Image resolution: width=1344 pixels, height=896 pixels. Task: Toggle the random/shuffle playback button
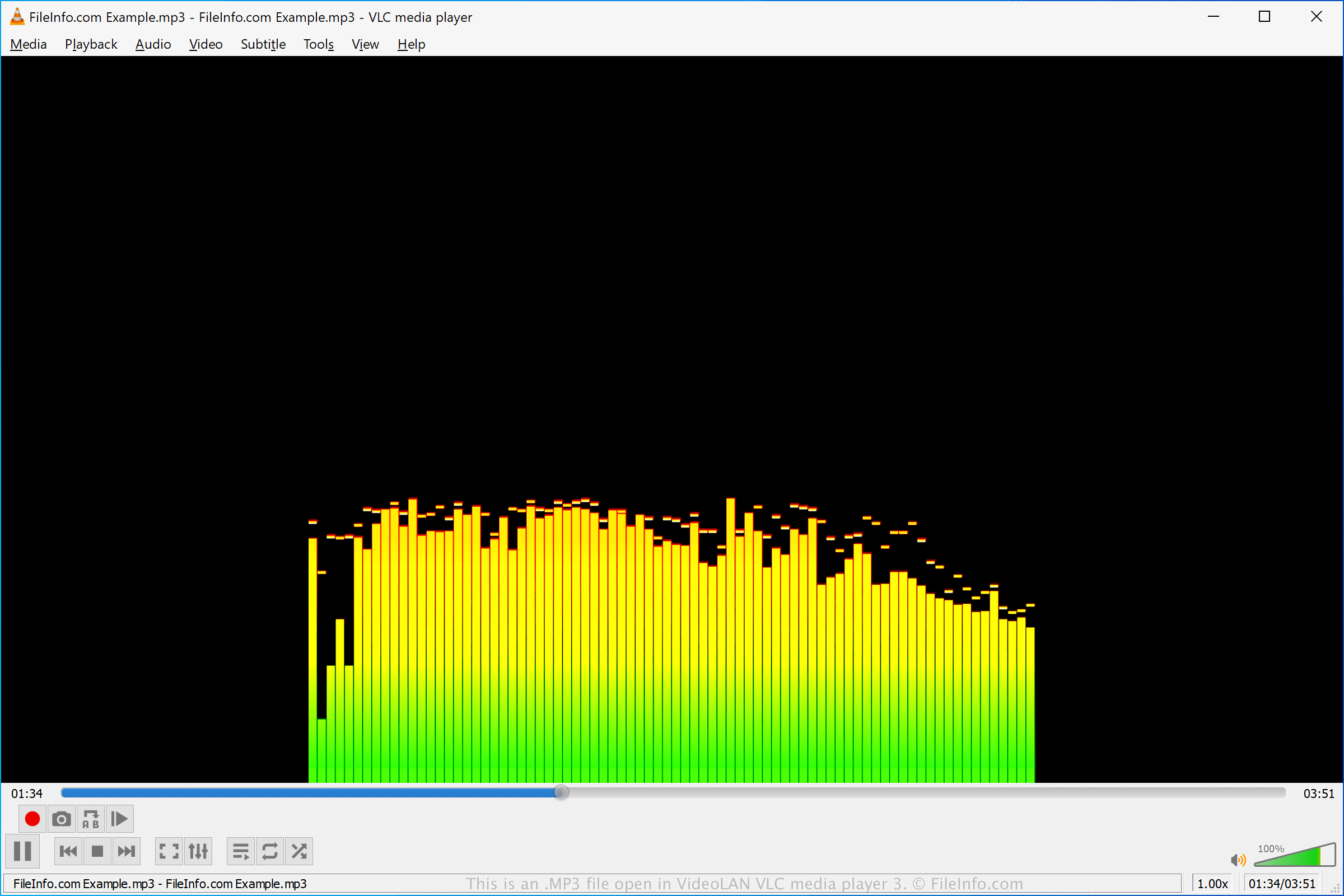tap(300, 851)
